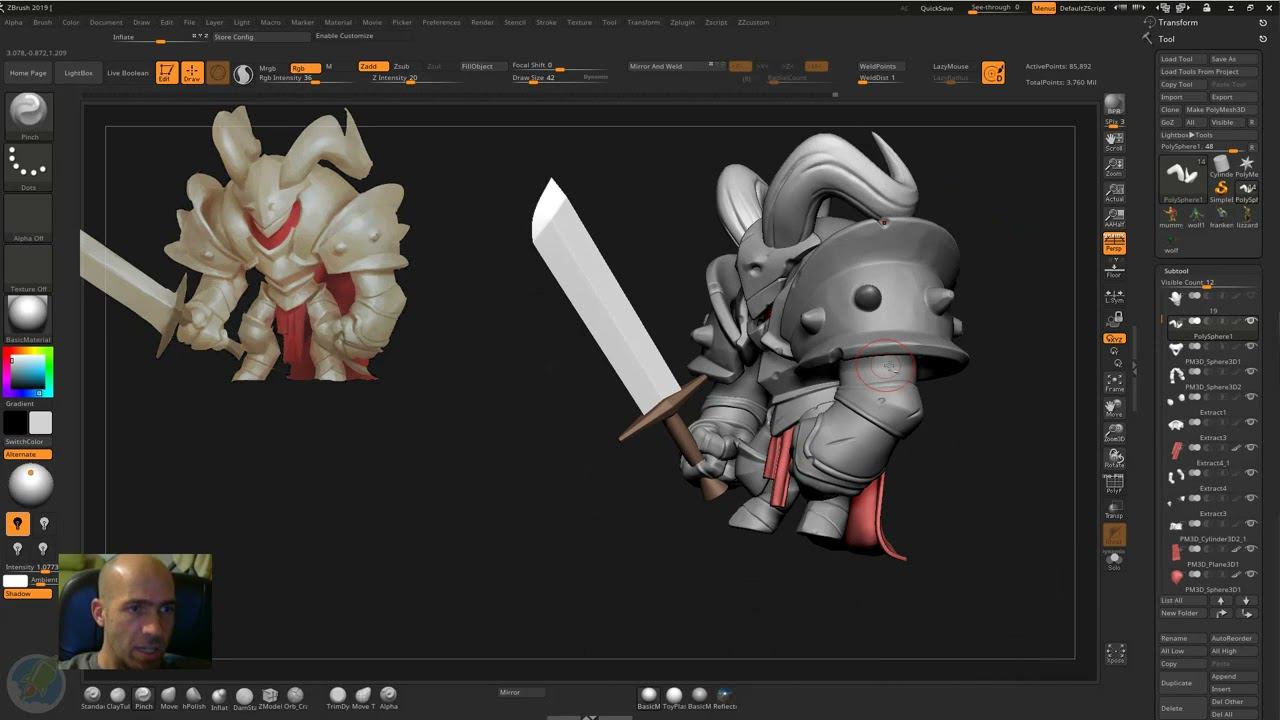This screenshot has height=720, width=1280.
Task: Open the Zplugin menu
Action: click(682, 22)
